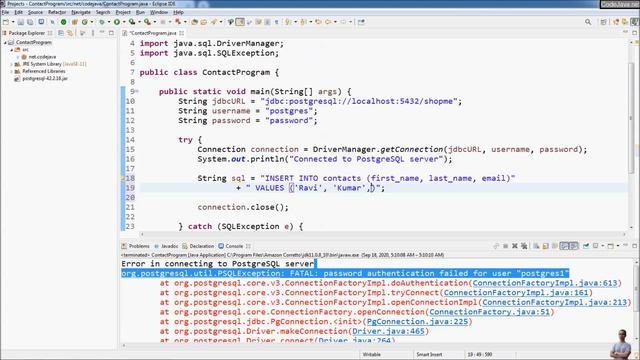
Task: Open ConnectionFactoryImpl.java:161 stack trace link
Action: 516,293
